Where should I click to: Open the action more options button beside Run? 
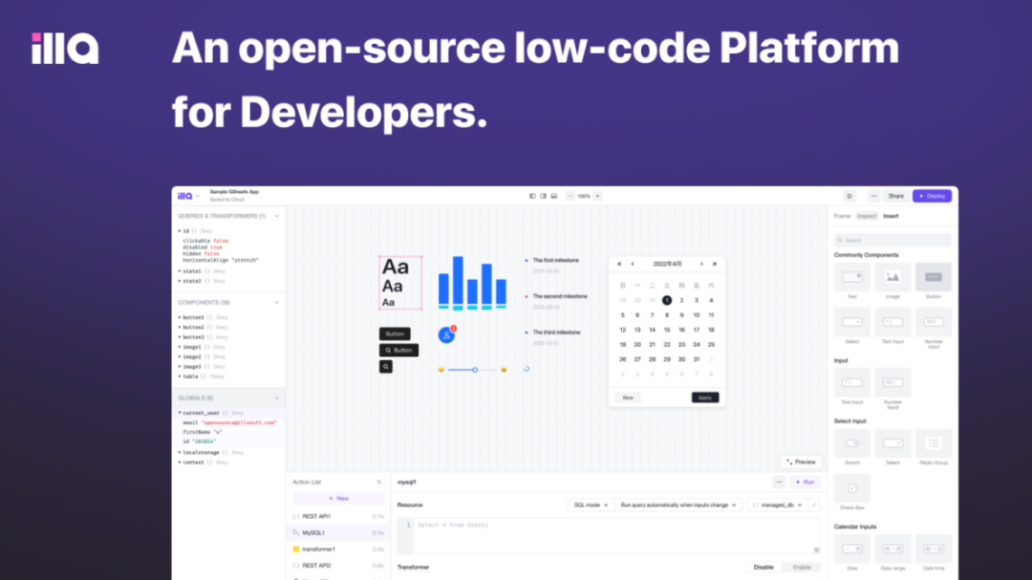click(x=779, y=482)
